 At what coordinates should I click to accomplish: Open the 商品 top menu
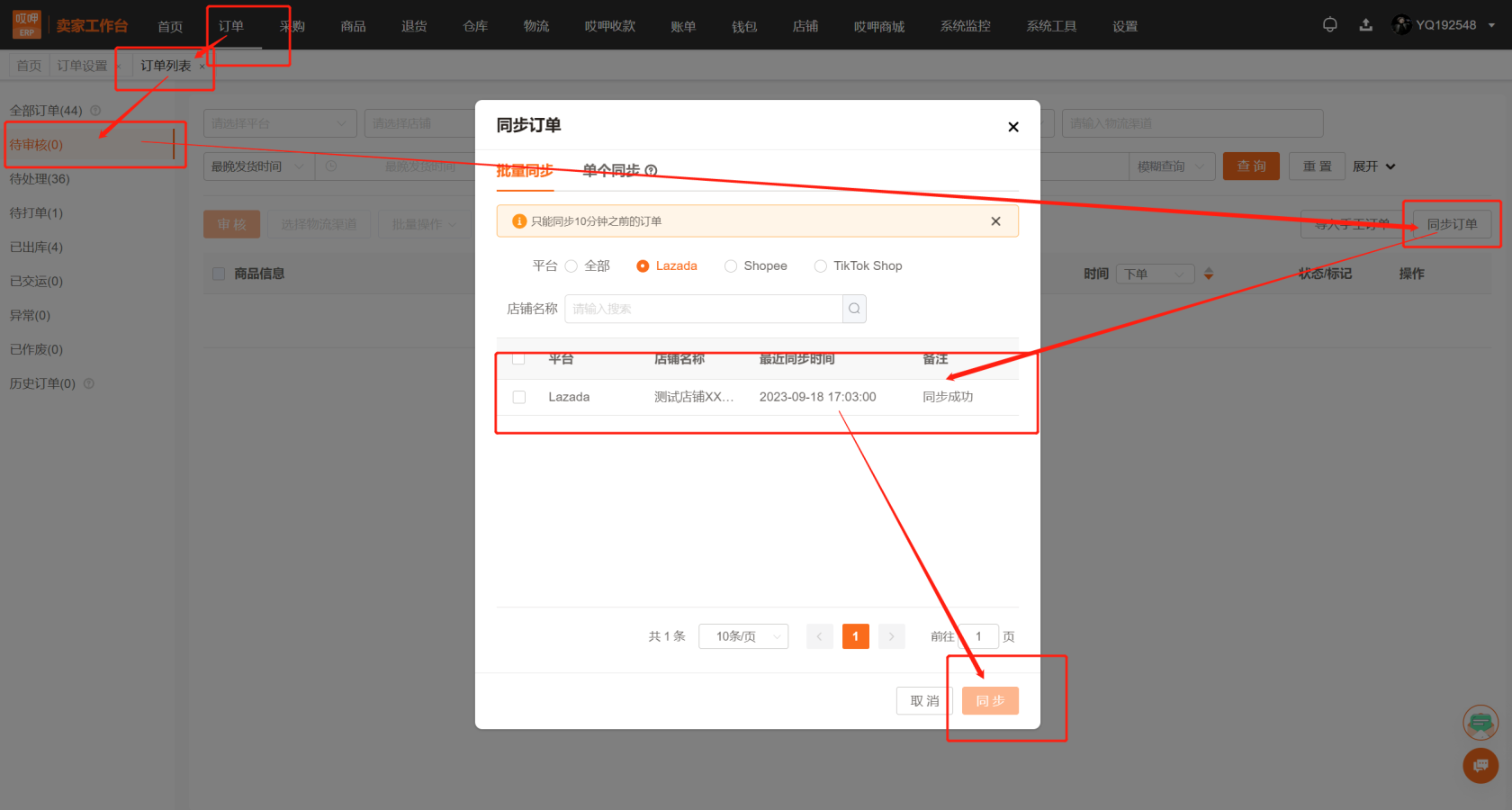[x=353, y=26]
